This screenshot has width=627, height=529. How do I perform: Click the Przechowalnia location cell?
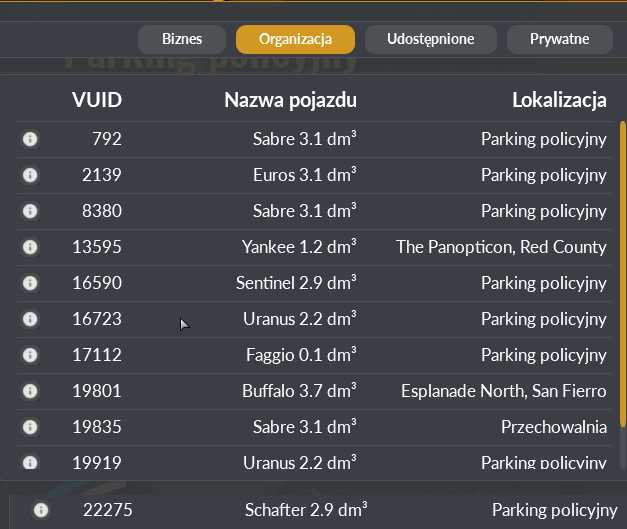coord(554,427)
